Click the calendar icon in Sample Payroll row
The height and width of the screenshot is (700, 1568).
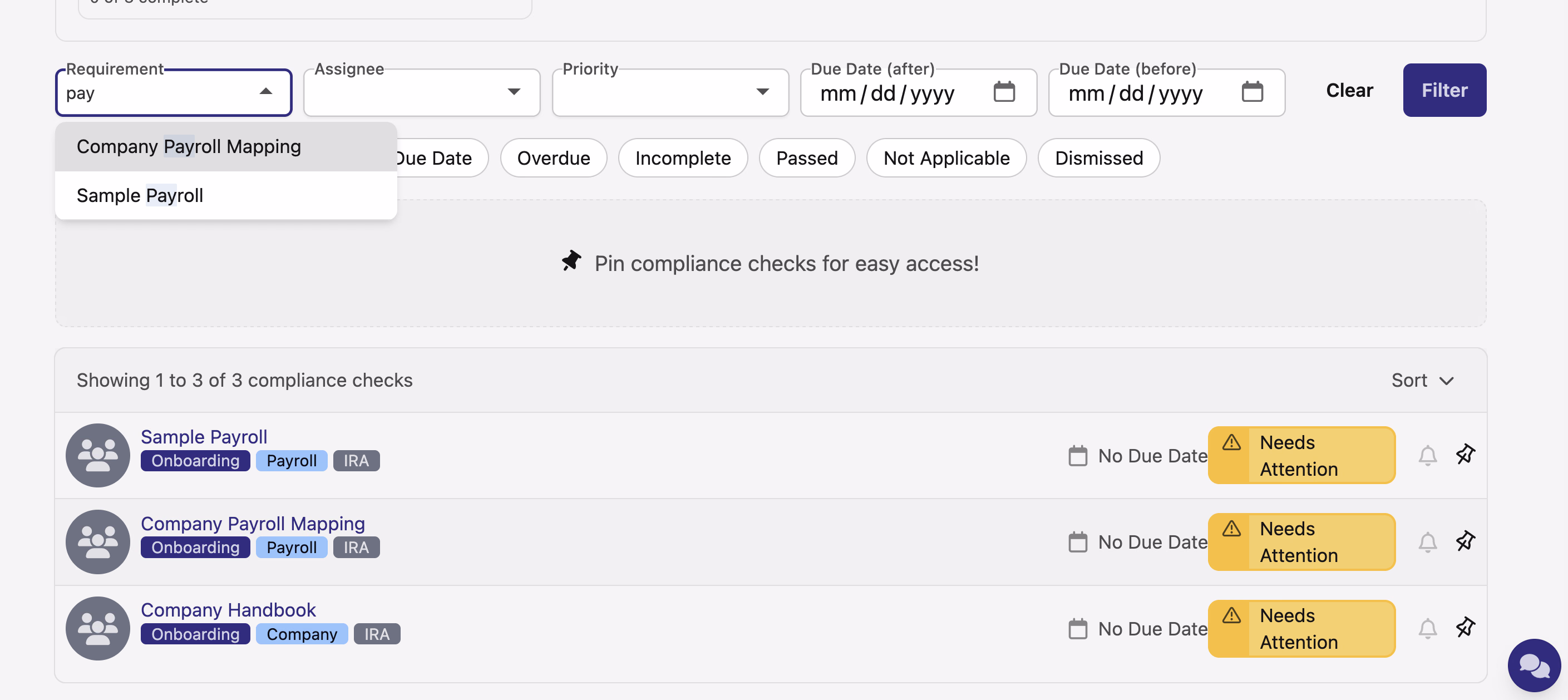click(1077, 456)
